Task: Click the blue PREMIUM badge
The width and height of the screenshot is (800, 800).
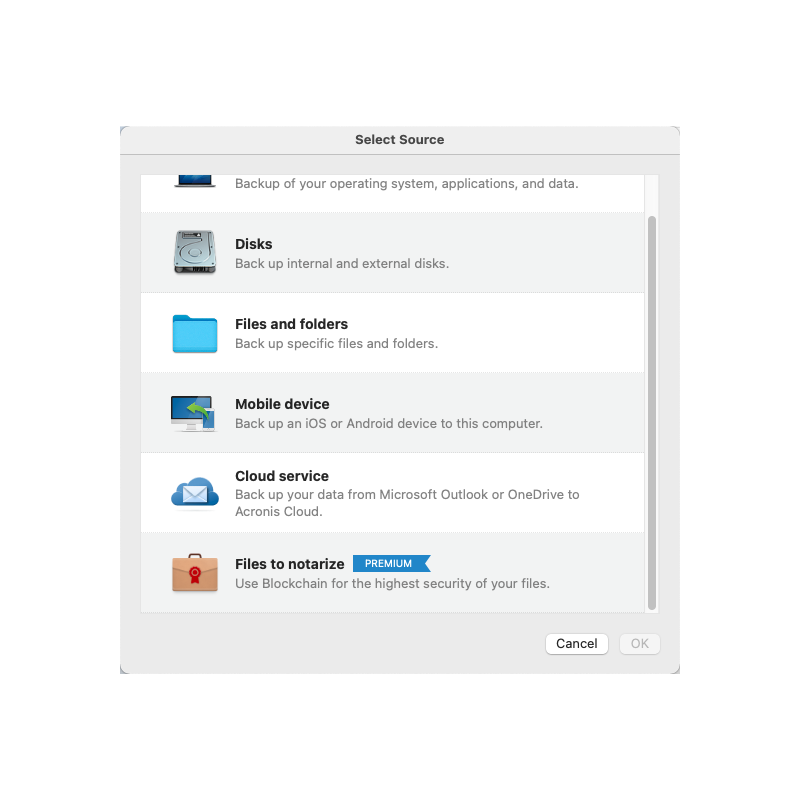Action: coord(390,564)
